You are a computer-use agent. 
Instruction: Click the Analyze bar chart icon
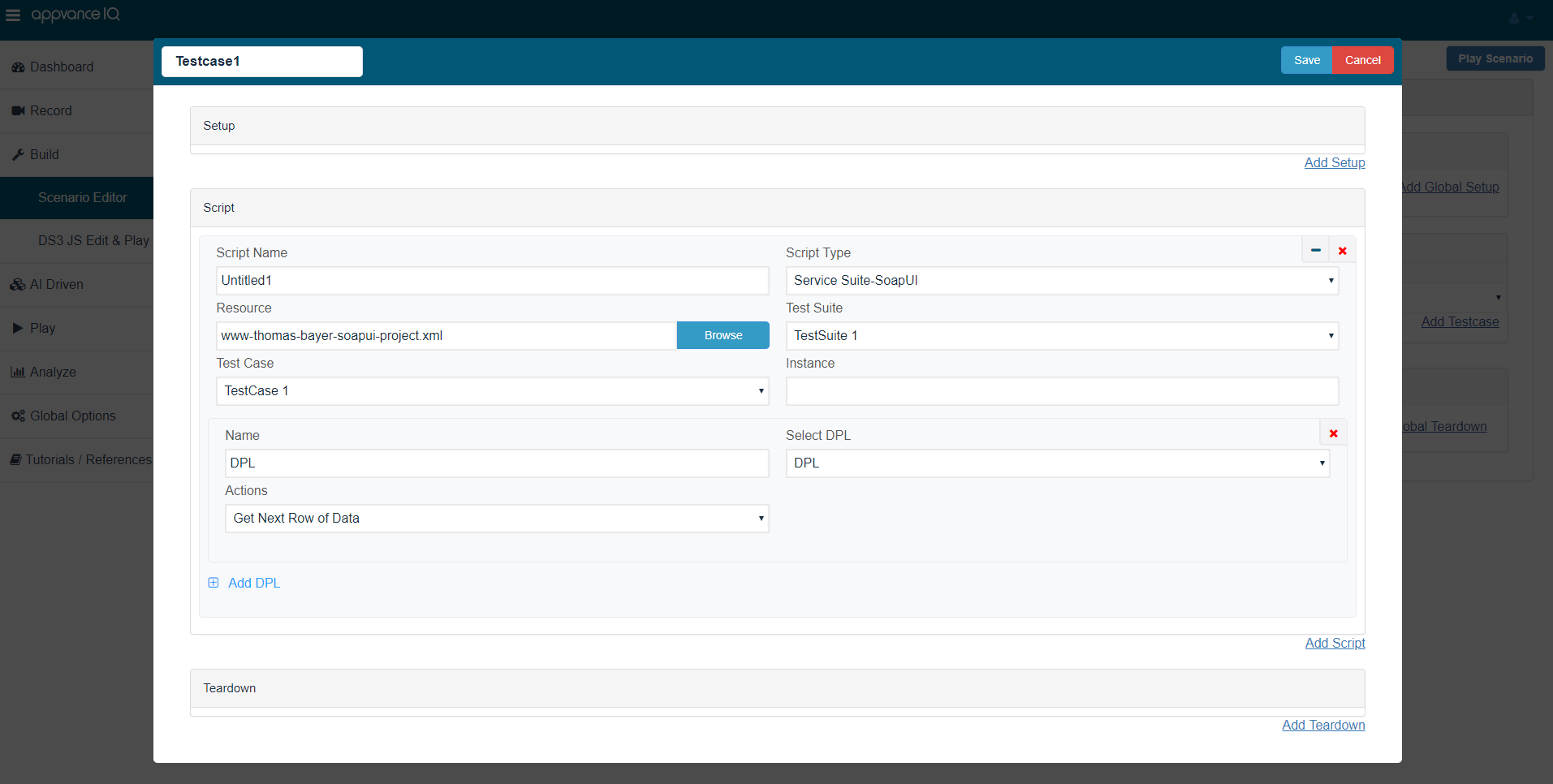(18, 372)
